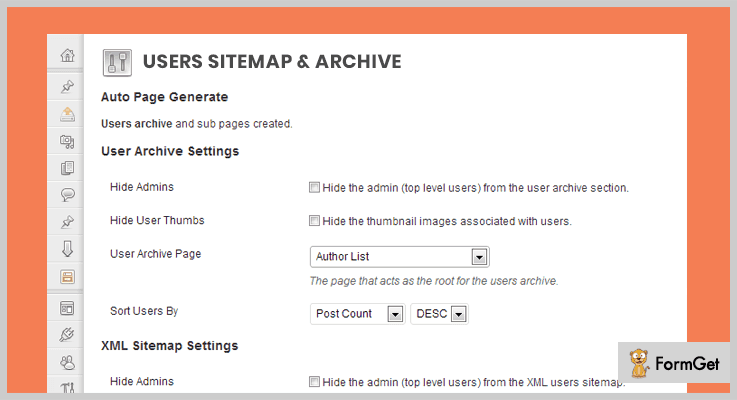
Task: Open the Pages stacked documents icon
Action: (x=67, y=168)
